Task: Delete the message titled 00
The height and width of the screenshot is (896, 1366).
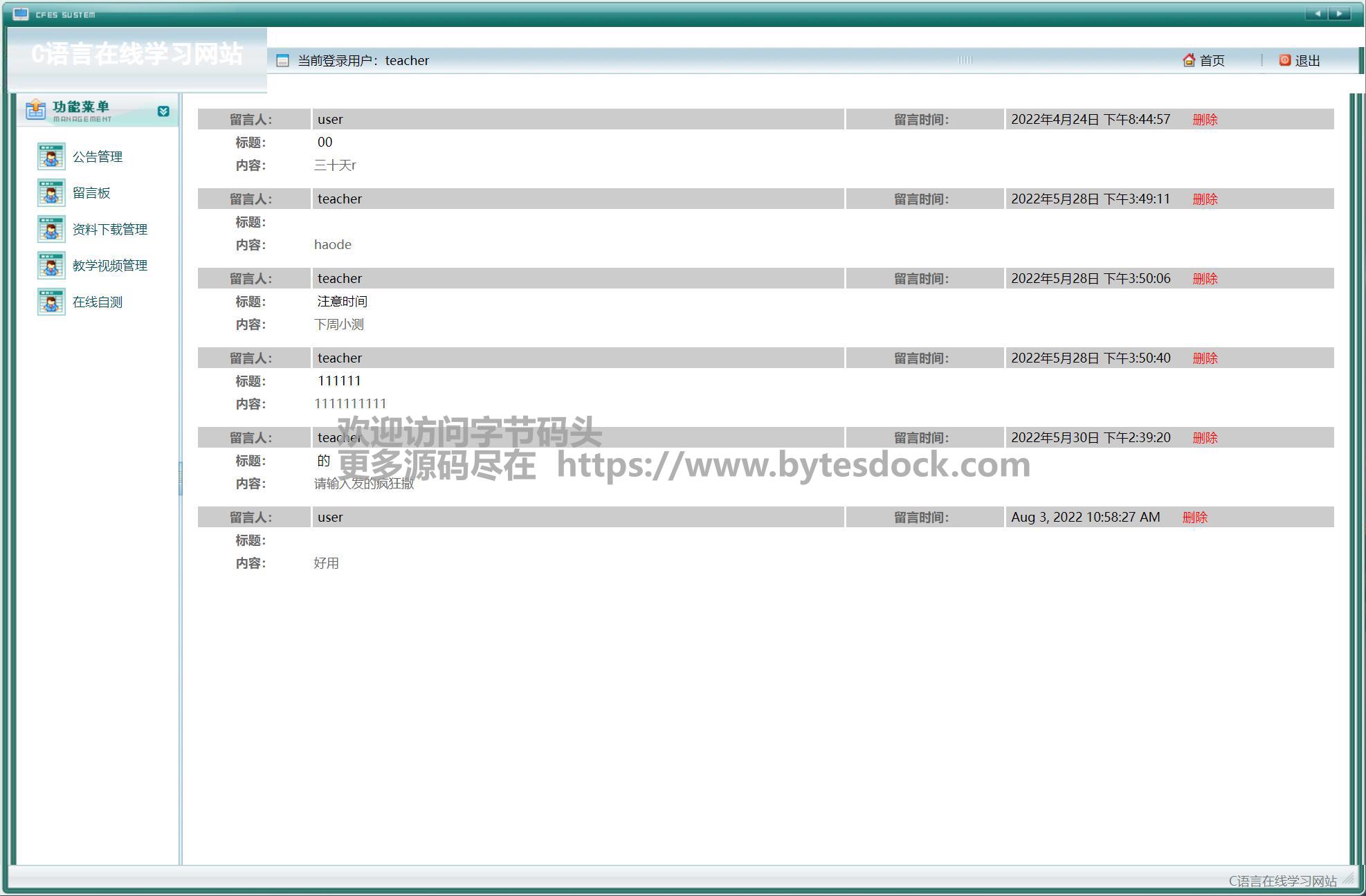Action: click(1205, 120)
